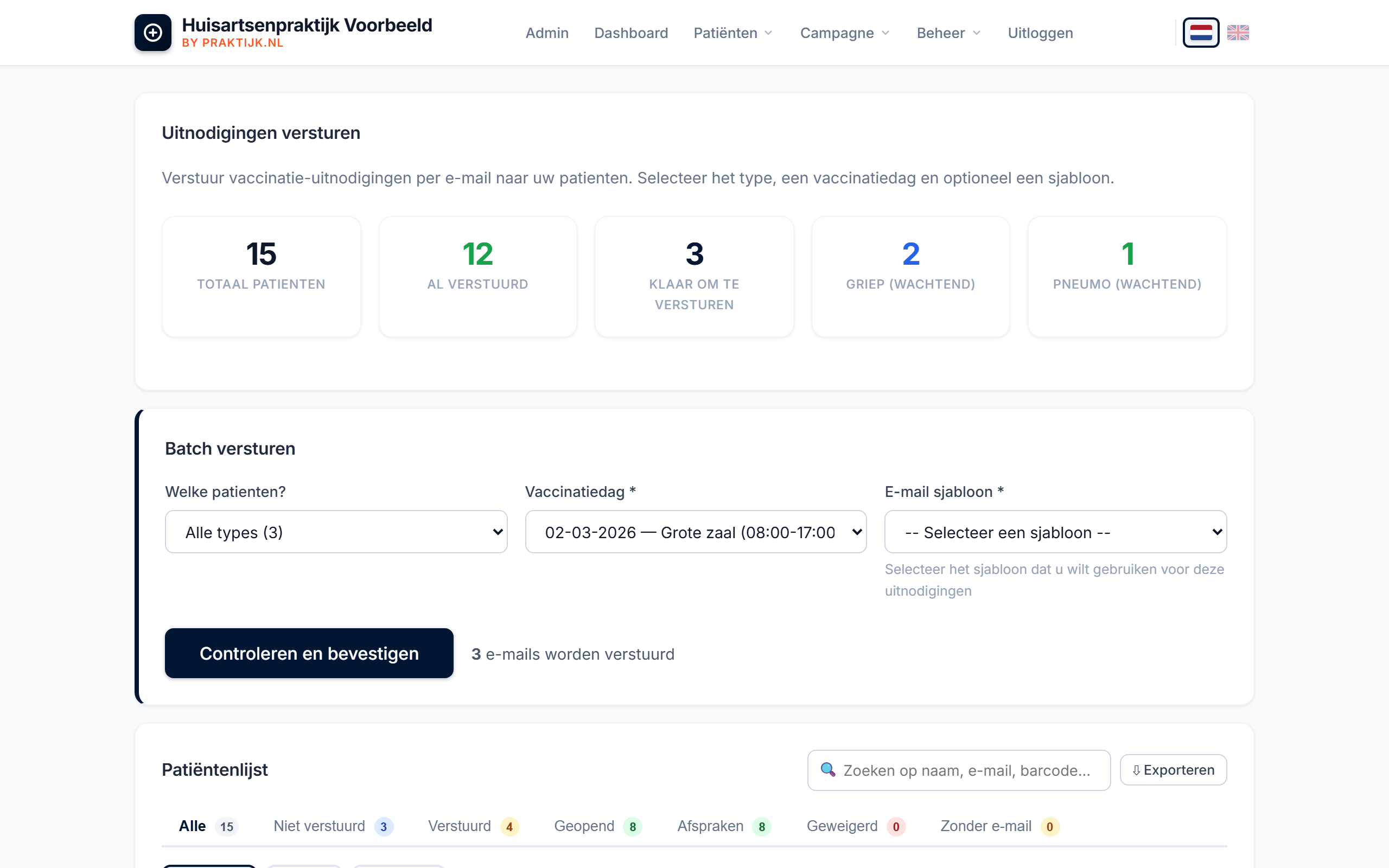Screen dimensions: 1389x868
Task: Click Uitloggen to log out
Action: [x=1040, y=33]
